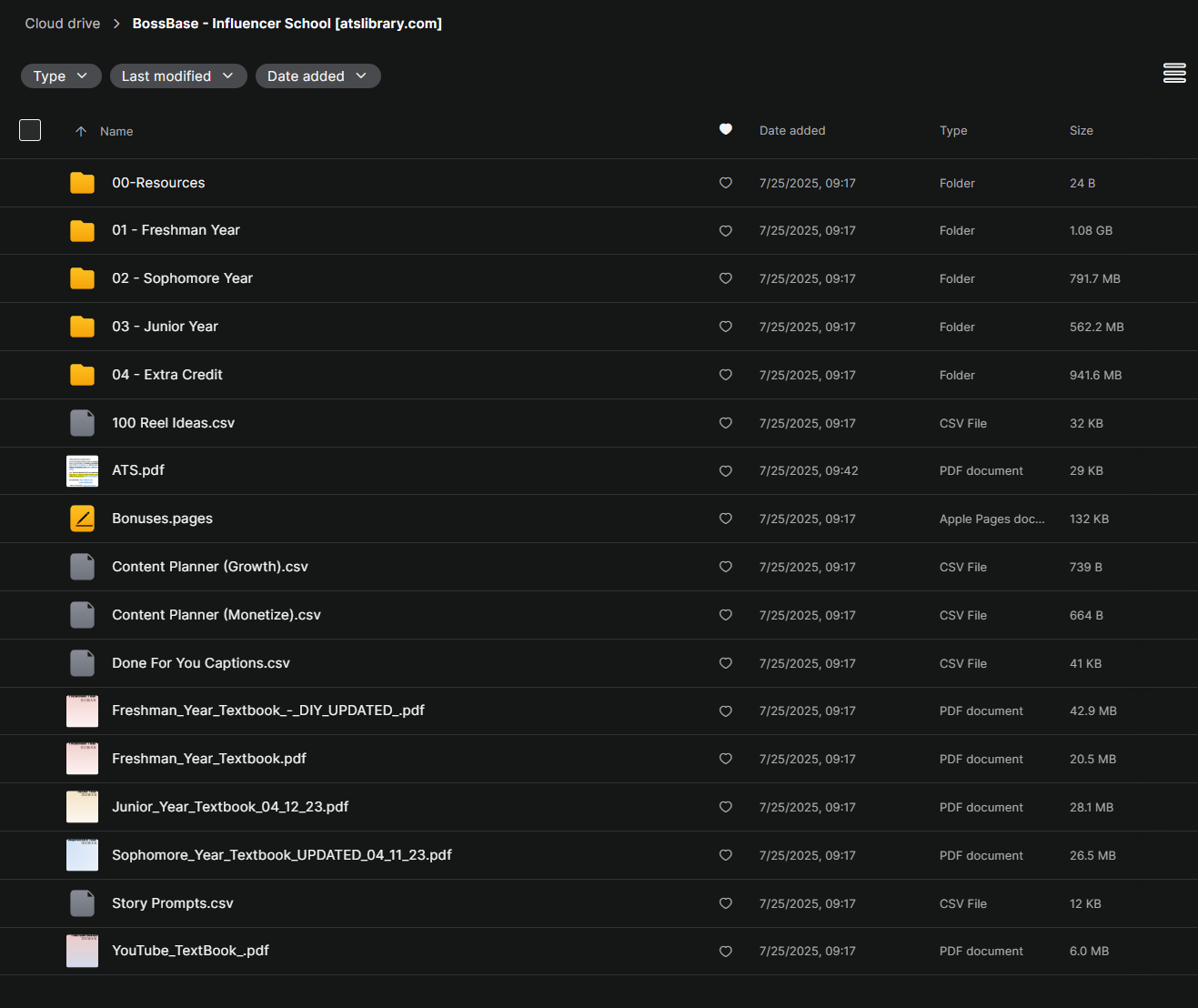Open the Type filter dropdown

pyautogui.click(x=60, y=76)
